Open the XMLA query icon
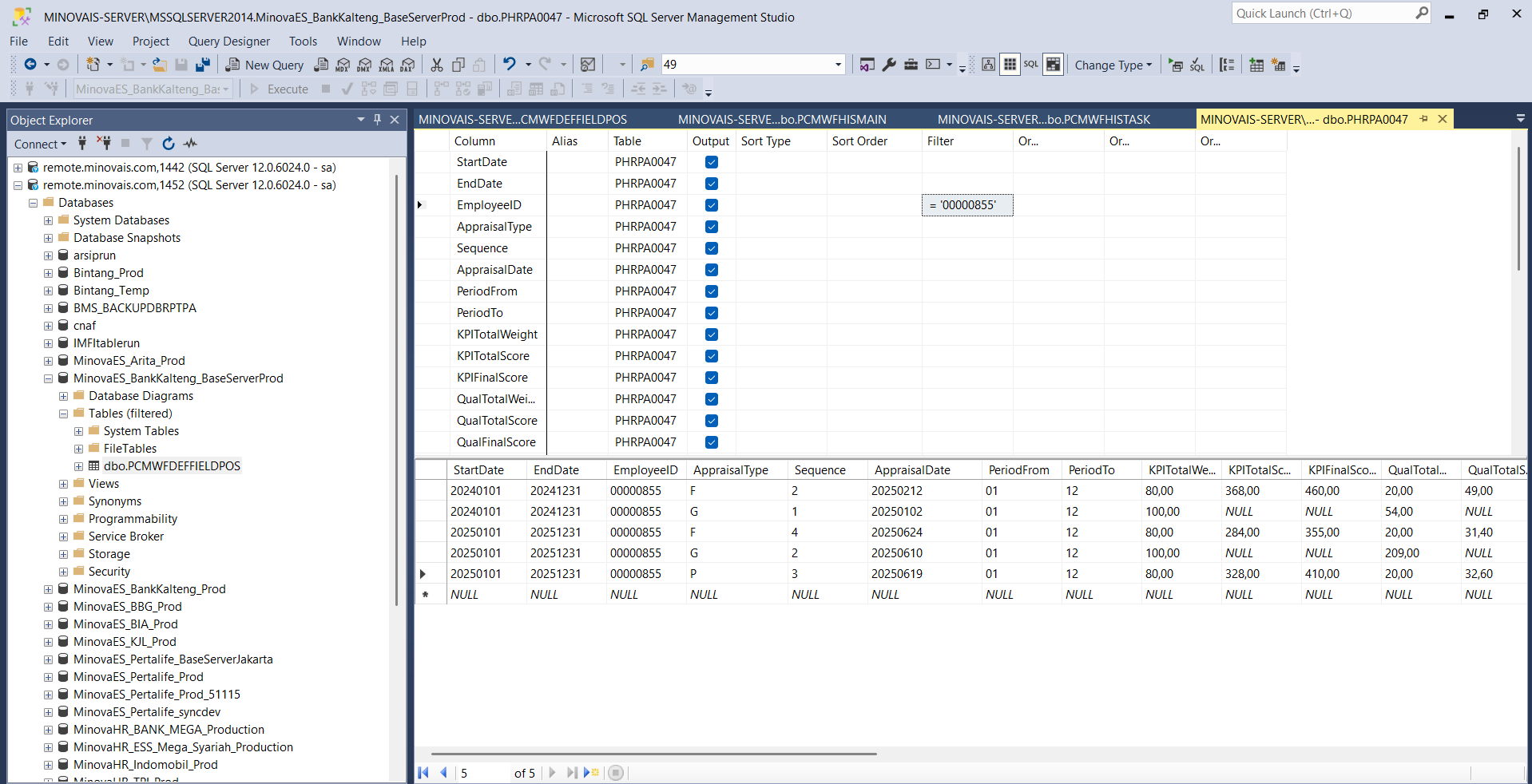Image resolution: width=1532 pixels, height=784 pixels. (387, 65)
